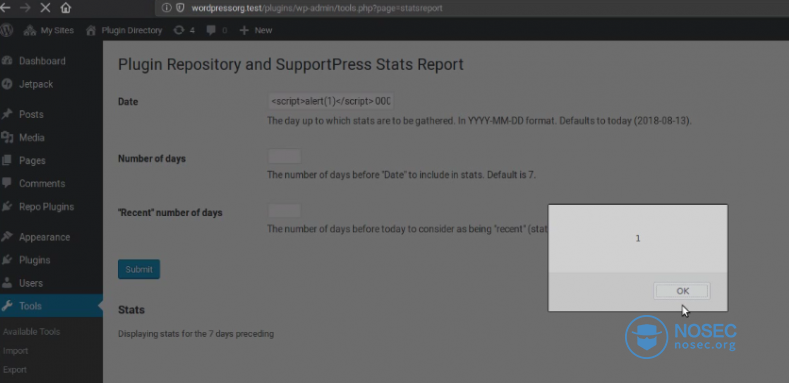Click 'Displaying stats for the 7 days' text
This screenshot has height=383, width=789.
point(196,334)
